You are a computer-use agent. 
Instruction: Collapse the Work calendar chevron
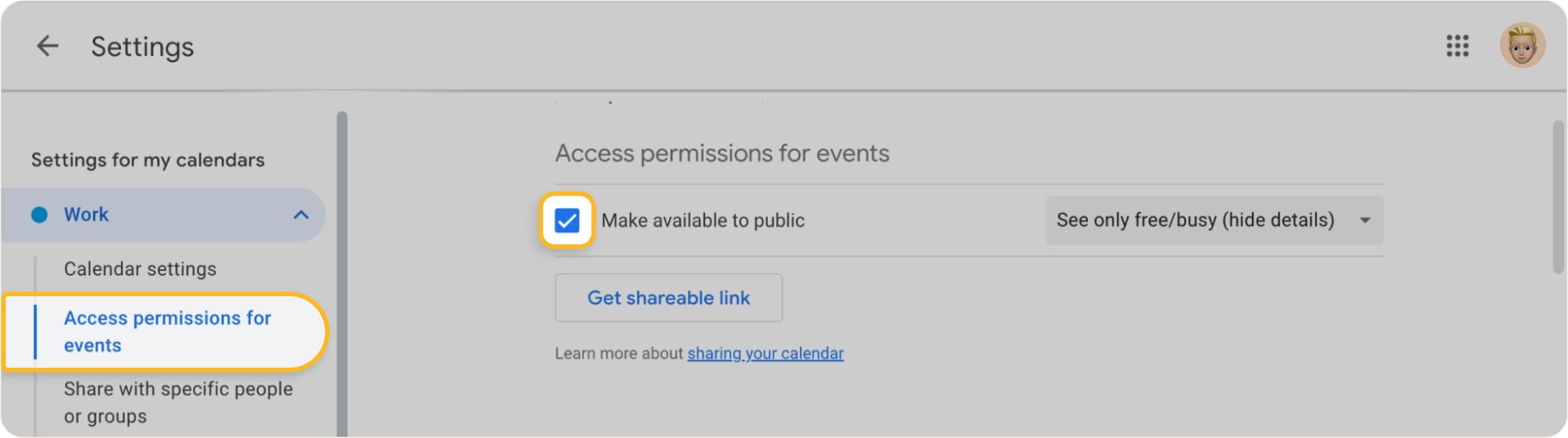click(x=301, y=215)
